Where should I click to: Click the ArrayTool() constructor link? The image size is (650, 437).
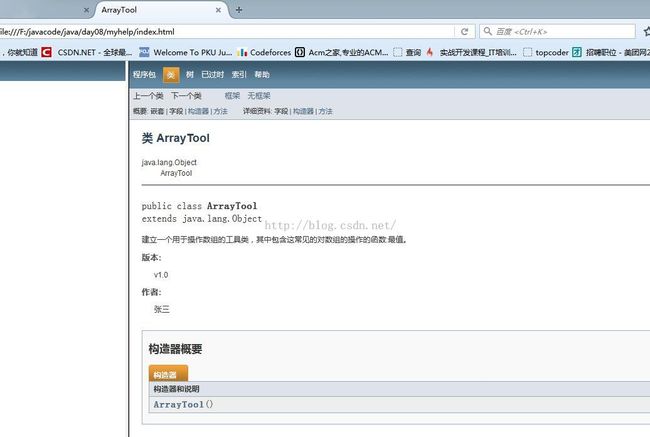[x=179, y=404]
